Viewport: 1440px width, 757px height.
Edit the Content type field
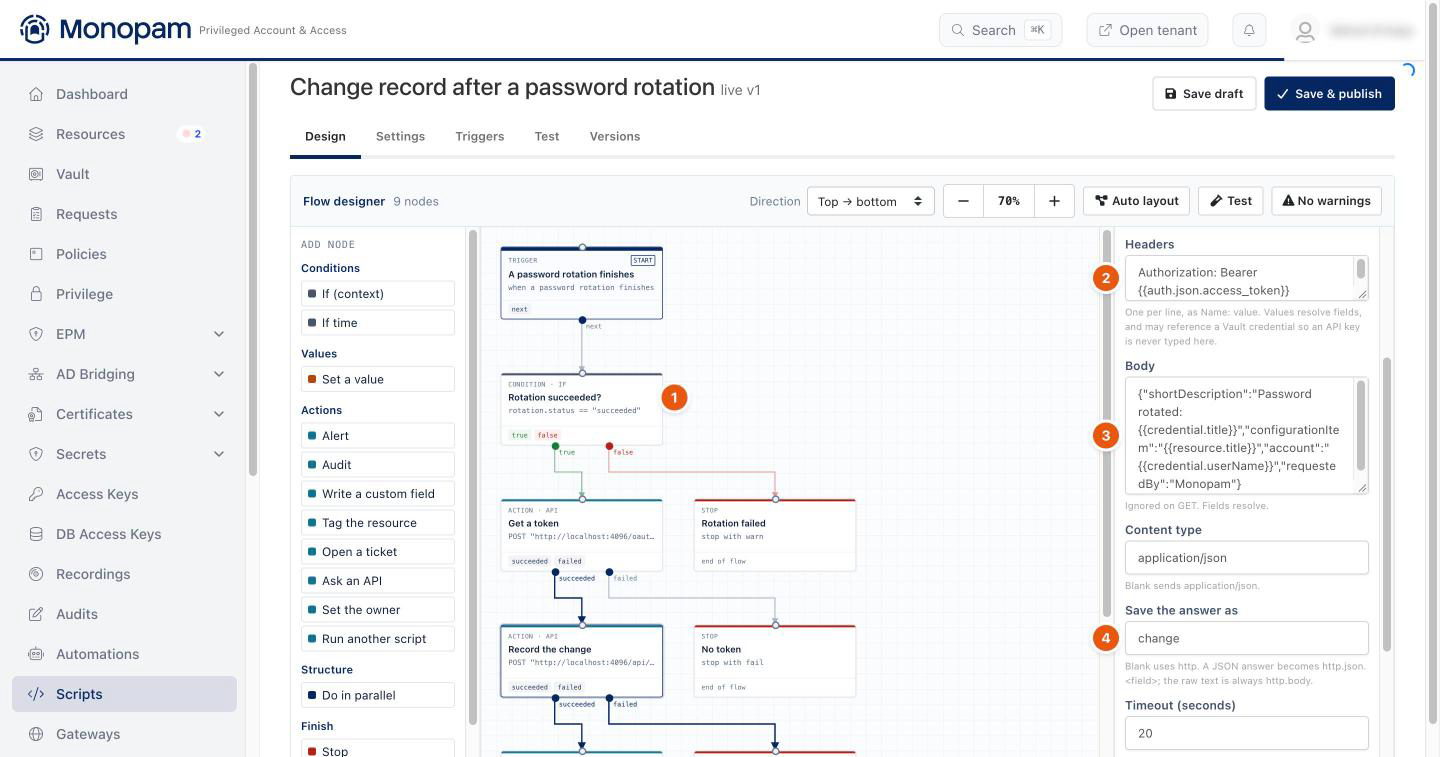pos(1246,558)
